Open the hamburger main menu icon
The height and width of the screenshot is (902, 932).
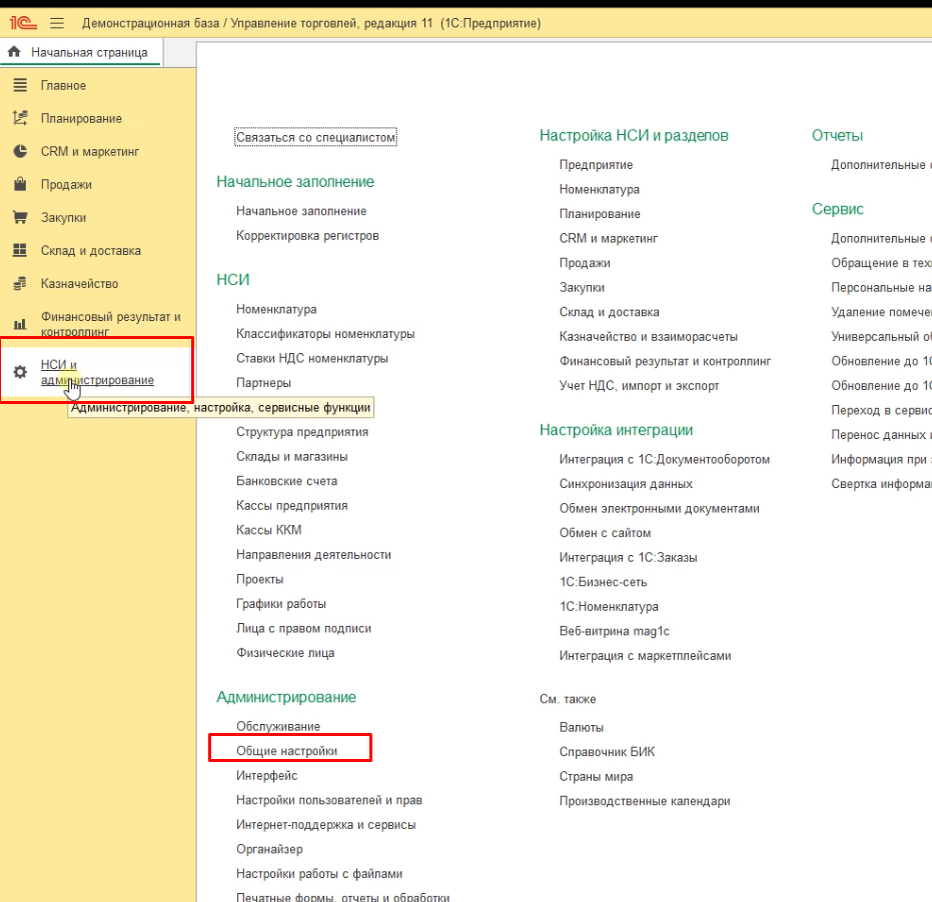click(57, 23)
